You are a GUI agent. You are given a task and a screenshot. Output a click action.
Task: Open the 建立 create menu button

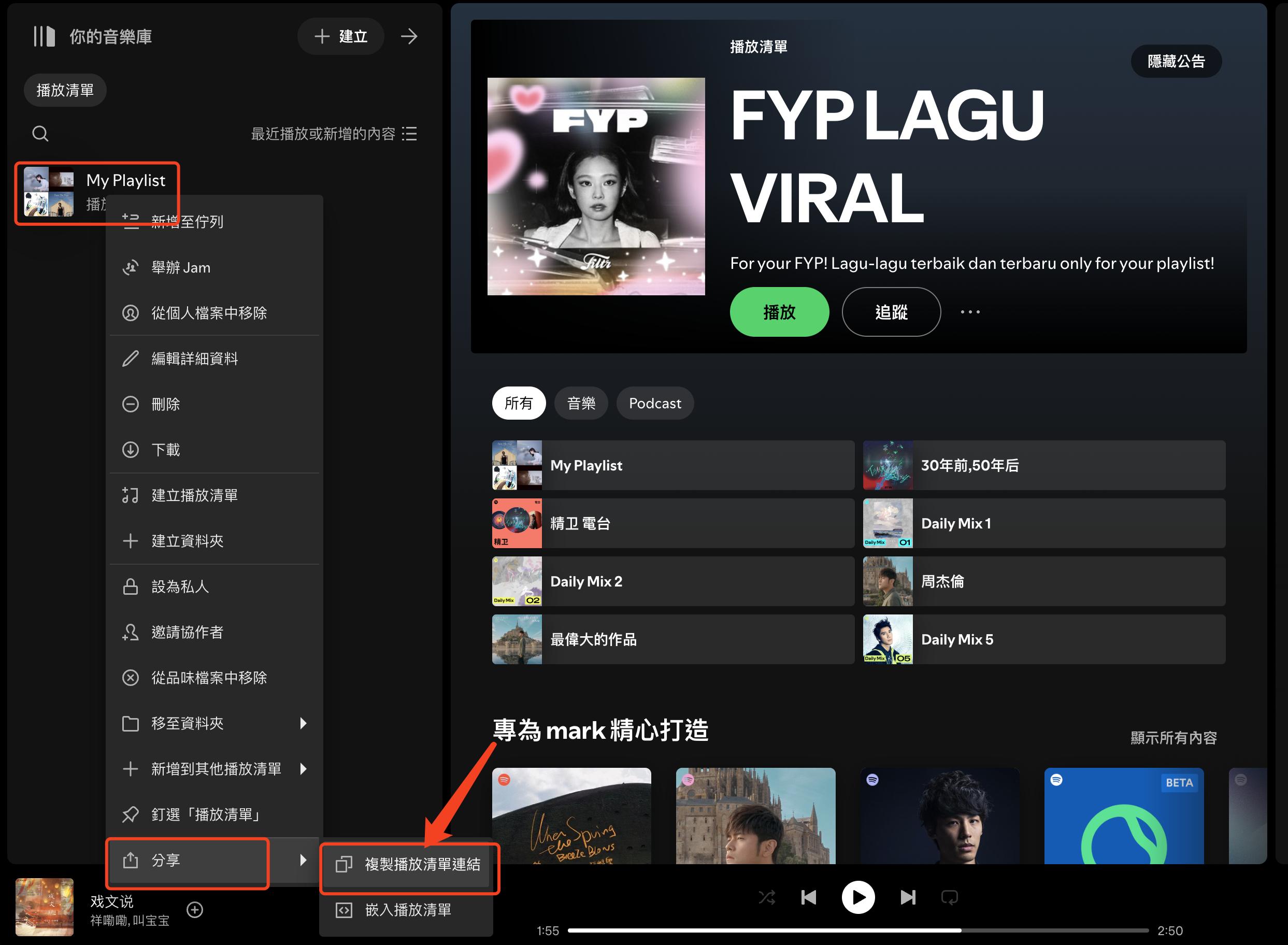click(341, 37)
